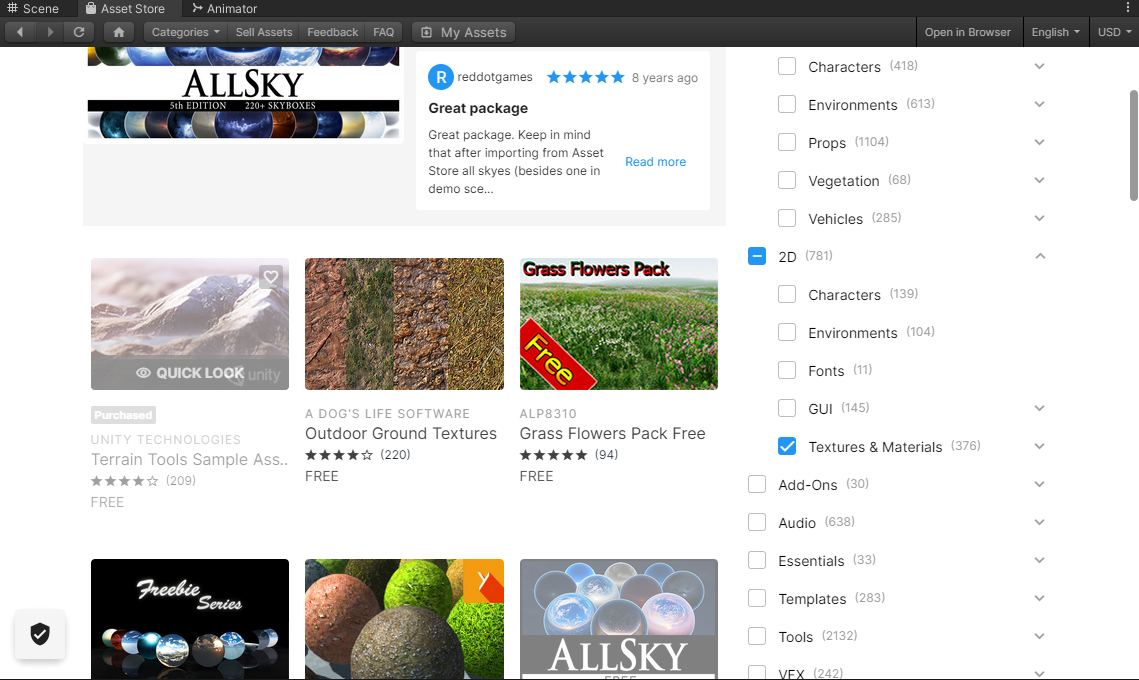
Task: Check the 3D Characters (418) checkbox
Action: pyautogui.click(x=787, y=66)
